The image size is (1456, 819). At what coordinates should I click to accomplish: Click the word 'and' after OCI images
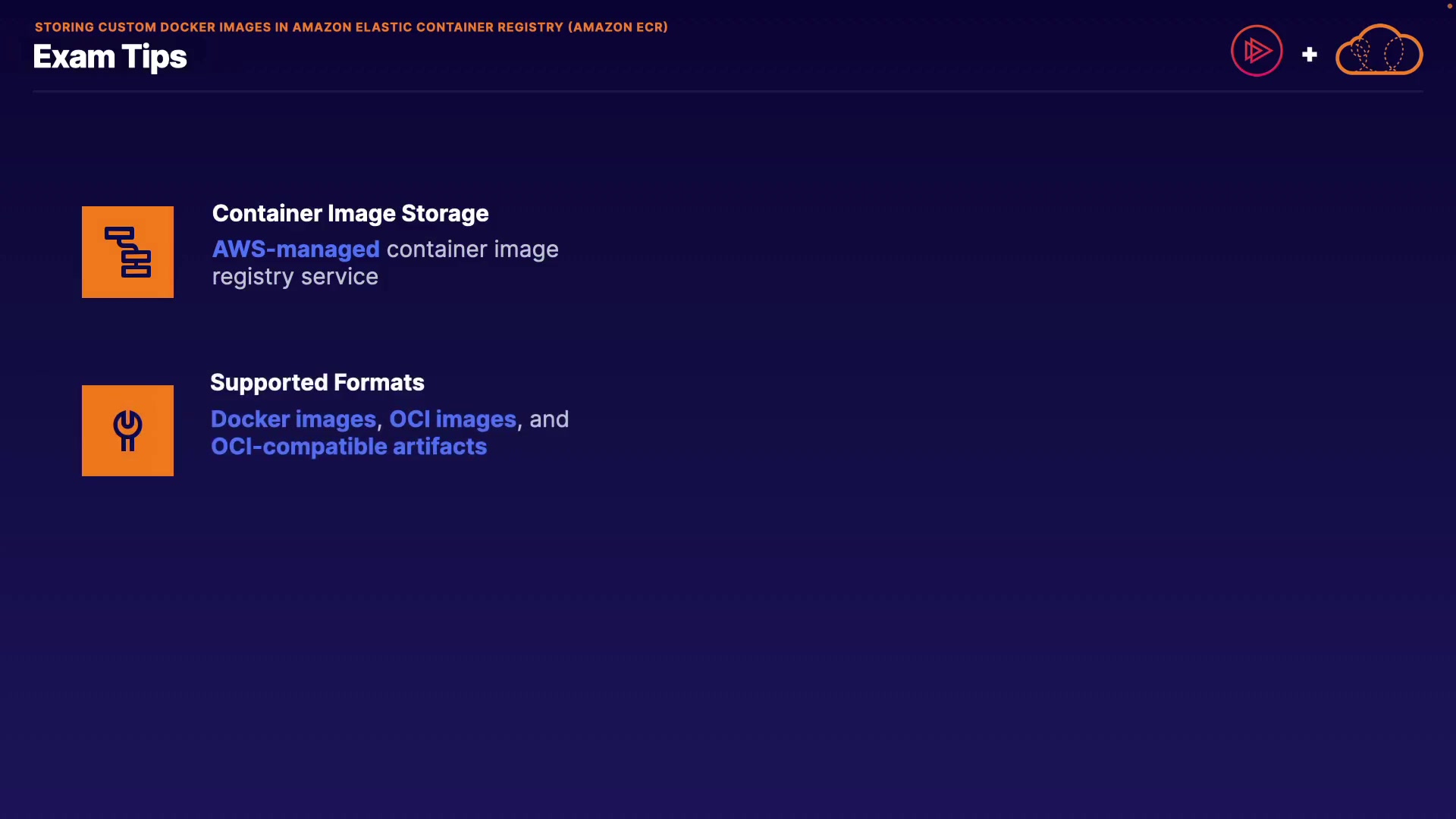pos(549,419)
